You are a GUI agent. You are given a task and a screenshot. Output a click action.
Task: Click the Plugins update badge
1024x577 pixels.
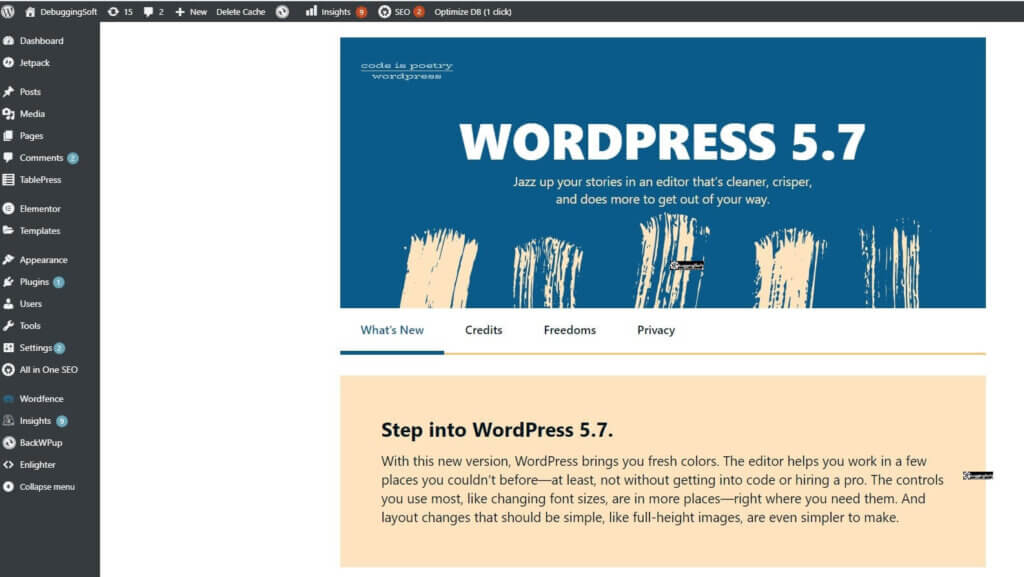pyautogui.click(x=59, y=282)
